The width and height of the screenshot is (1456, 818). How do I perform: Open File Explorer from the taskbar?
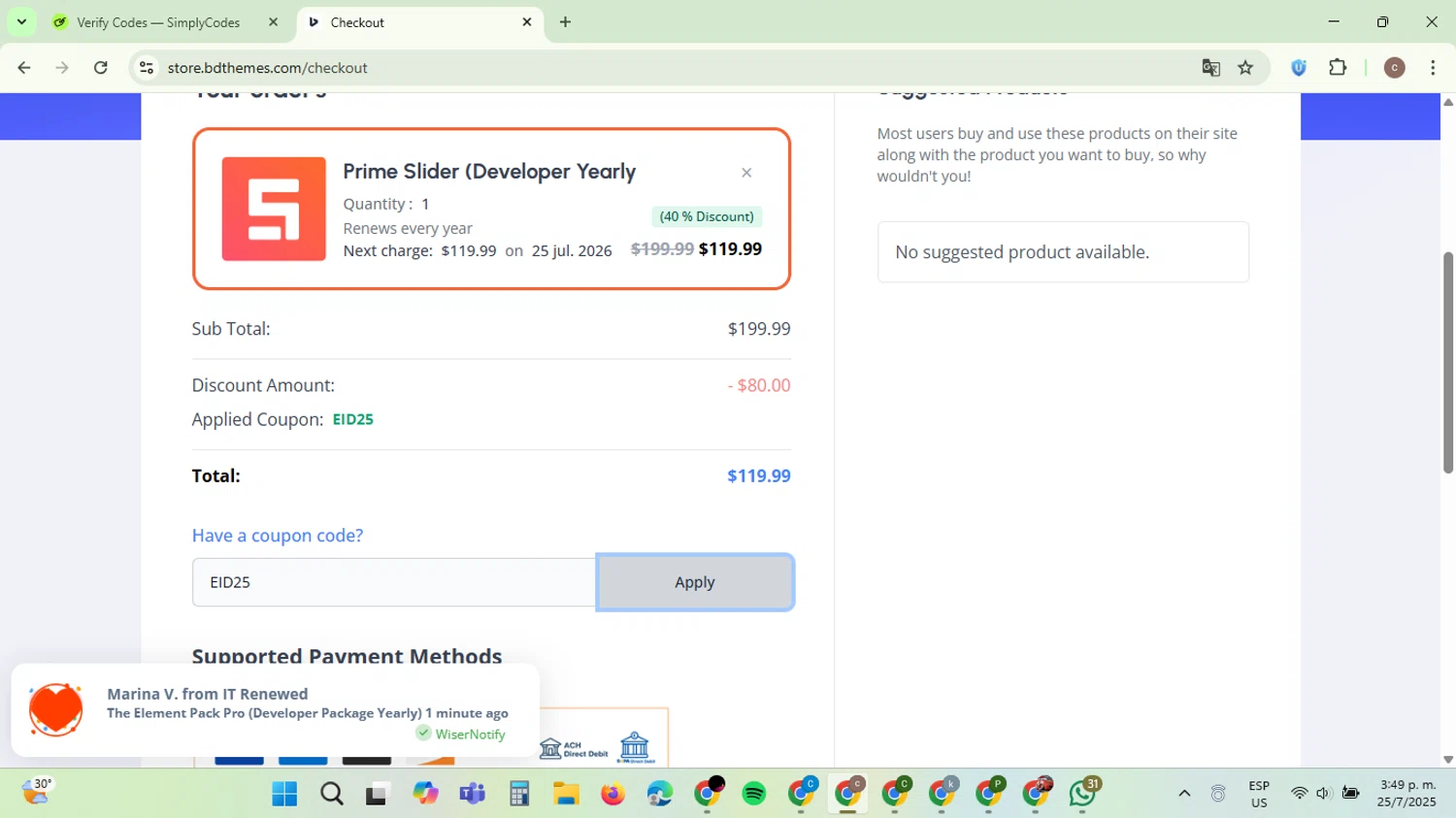[566, 795]
